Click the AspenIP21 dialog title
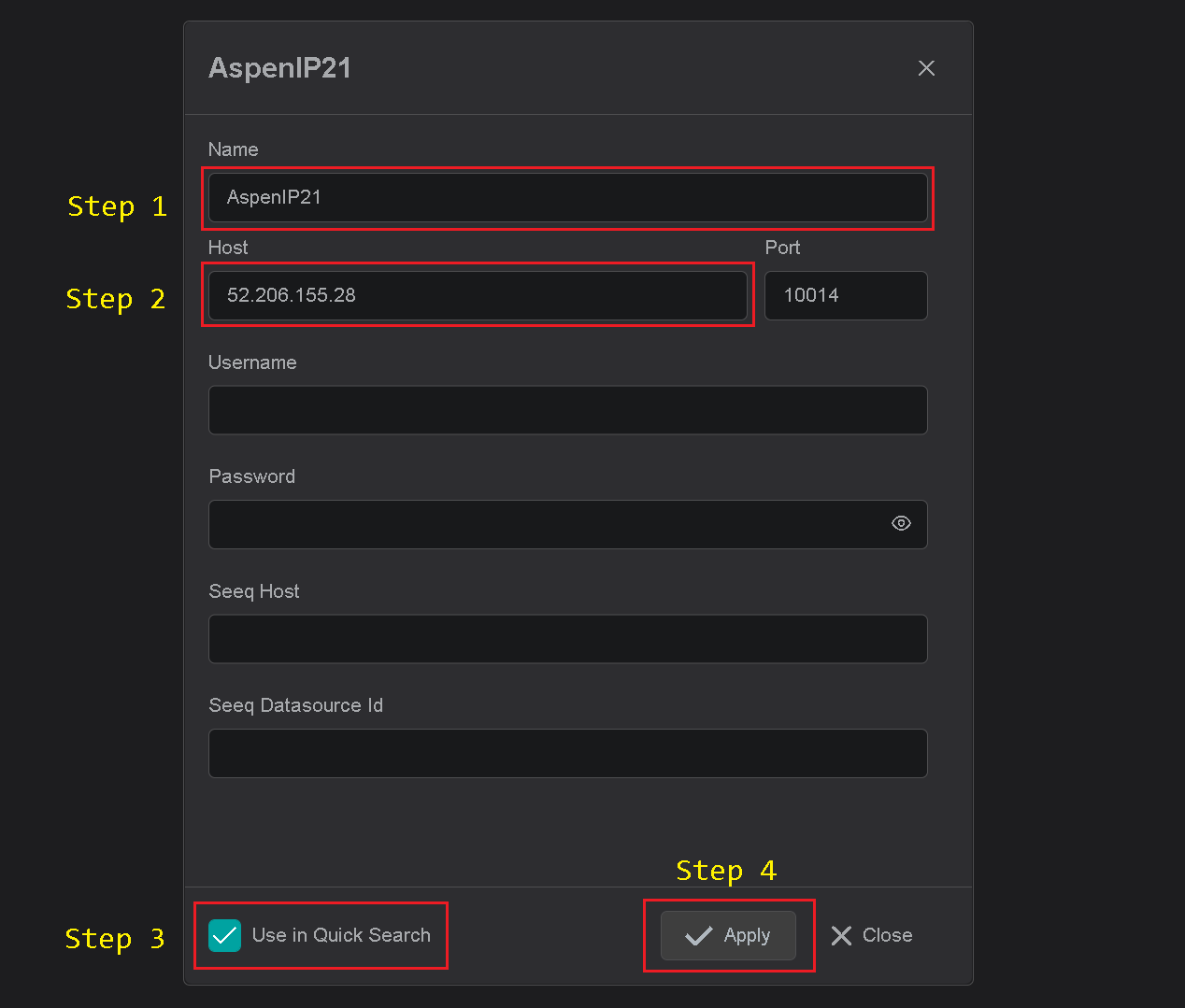 pyautogui.click(x=279, y=68)
